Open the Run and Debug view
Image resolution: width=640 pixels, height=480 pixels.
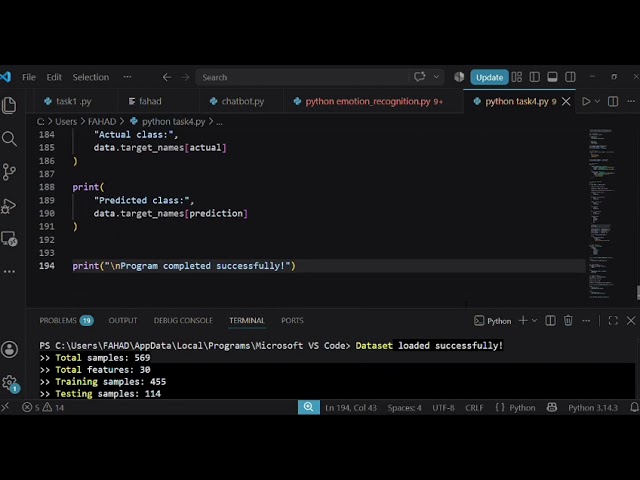[x=9, y=205]
